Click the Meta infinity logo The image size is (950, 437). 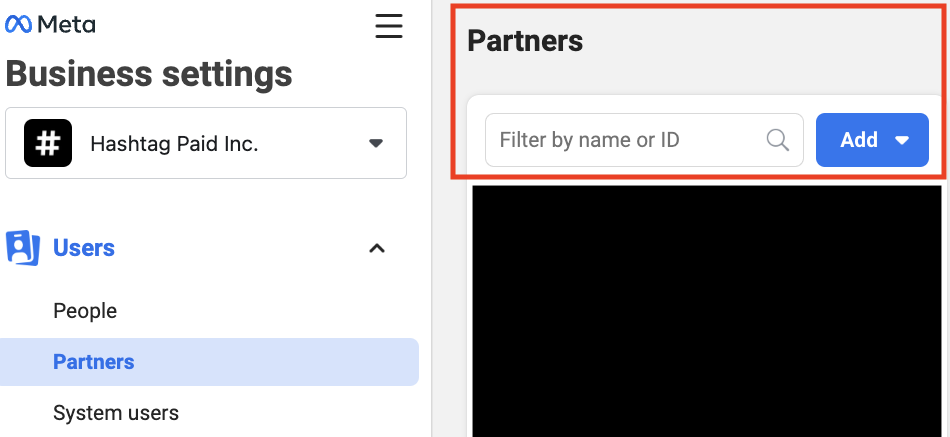tap(20, 25)
